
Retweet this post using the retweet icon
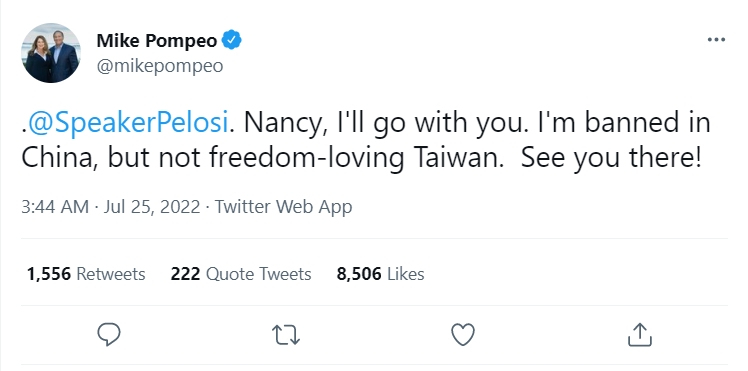(x=286, y=335)
